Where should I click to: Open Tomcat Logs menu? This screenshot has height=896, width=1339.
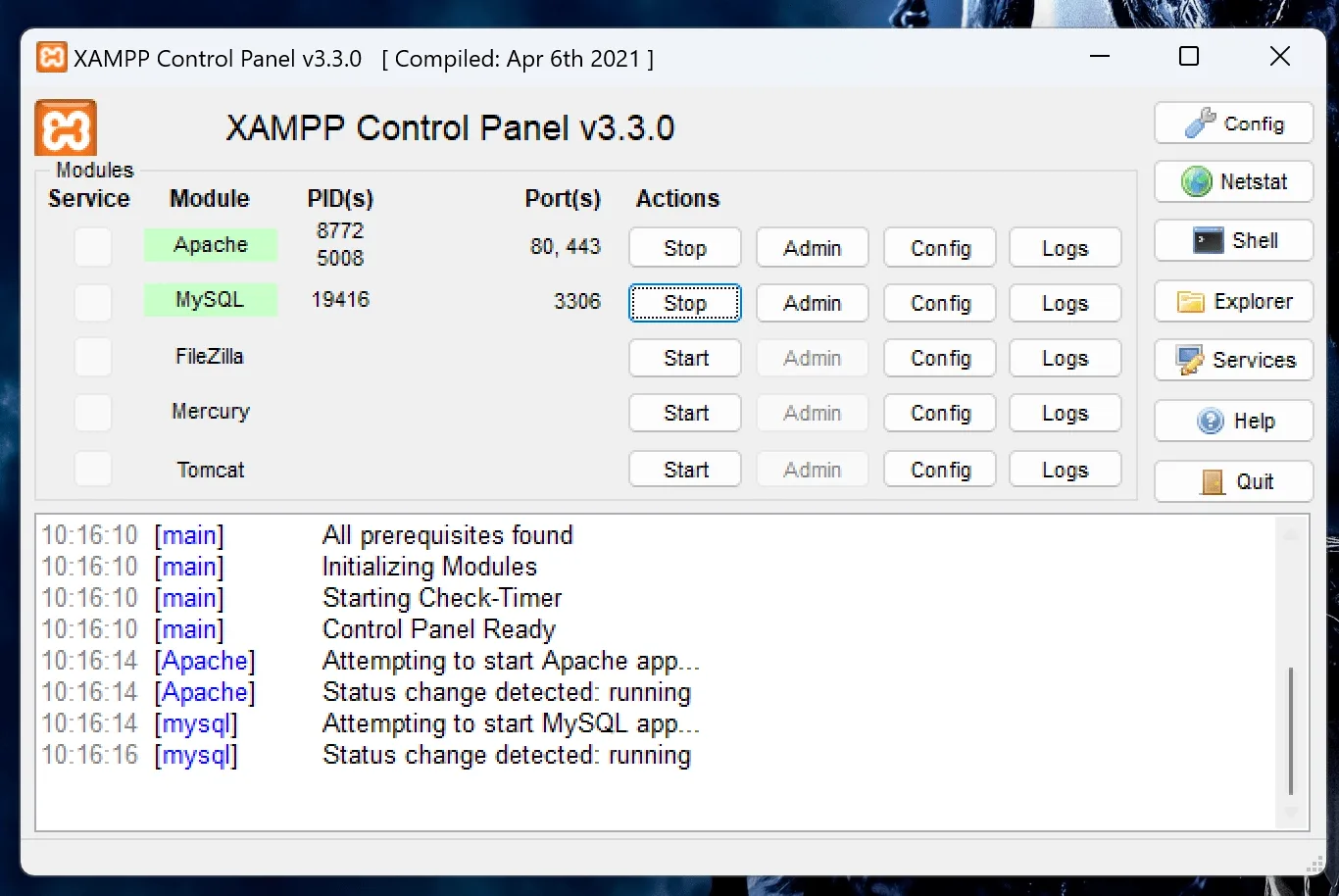pos(1065,470)
